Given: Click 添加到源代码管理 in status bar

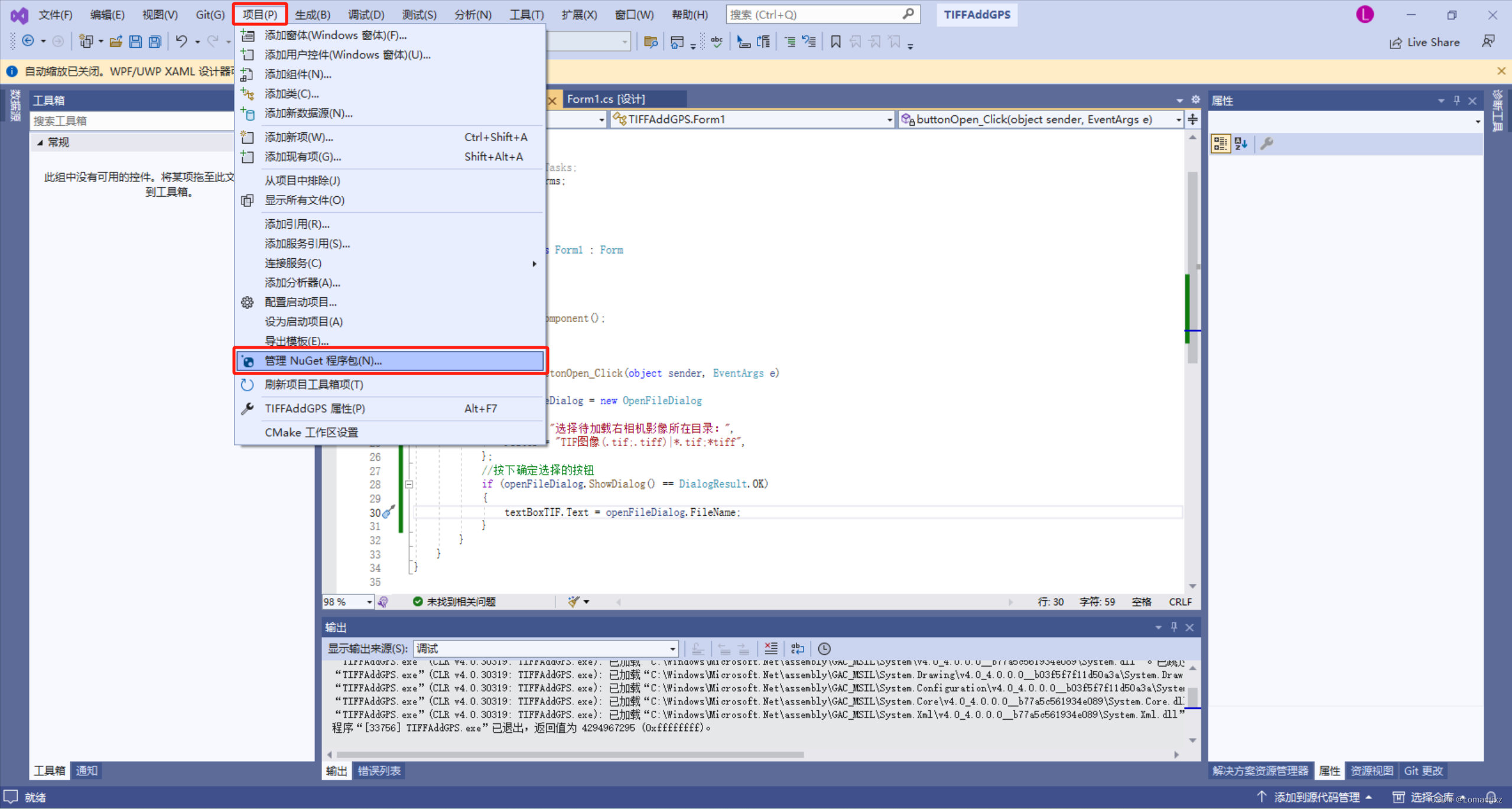Looking at the screenshot, I should tap(1316, 797).
